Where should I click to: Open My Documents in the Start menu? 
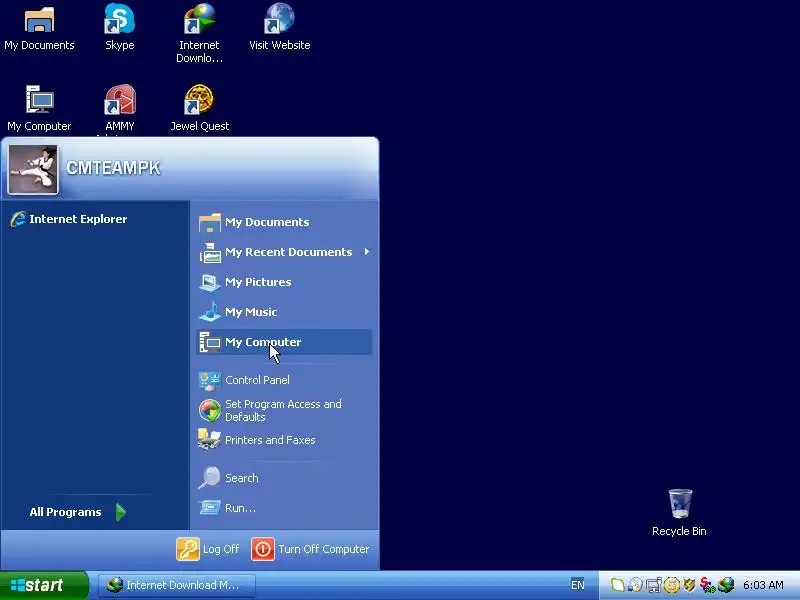(285, 222)
